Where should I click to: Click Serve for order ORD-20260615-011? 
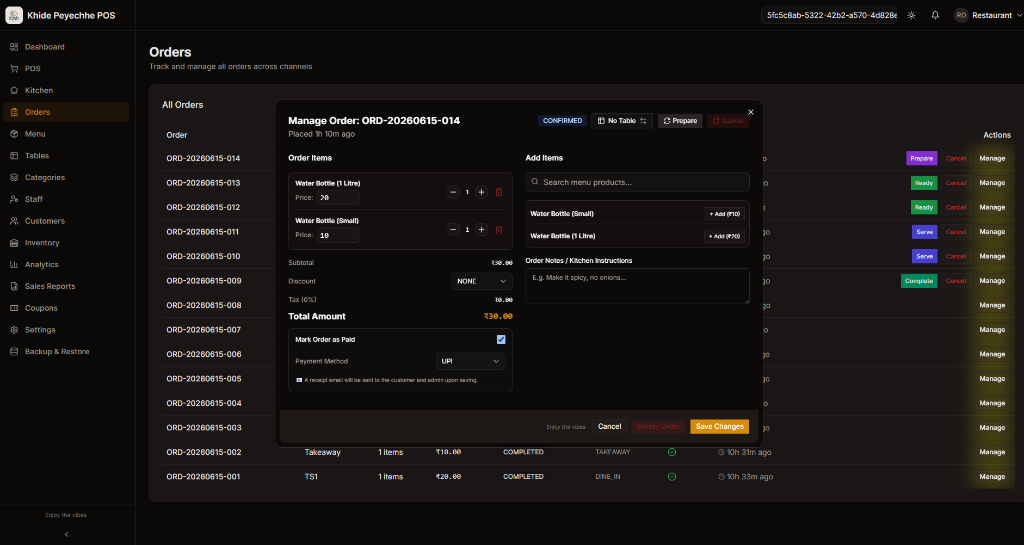point(924,232)
